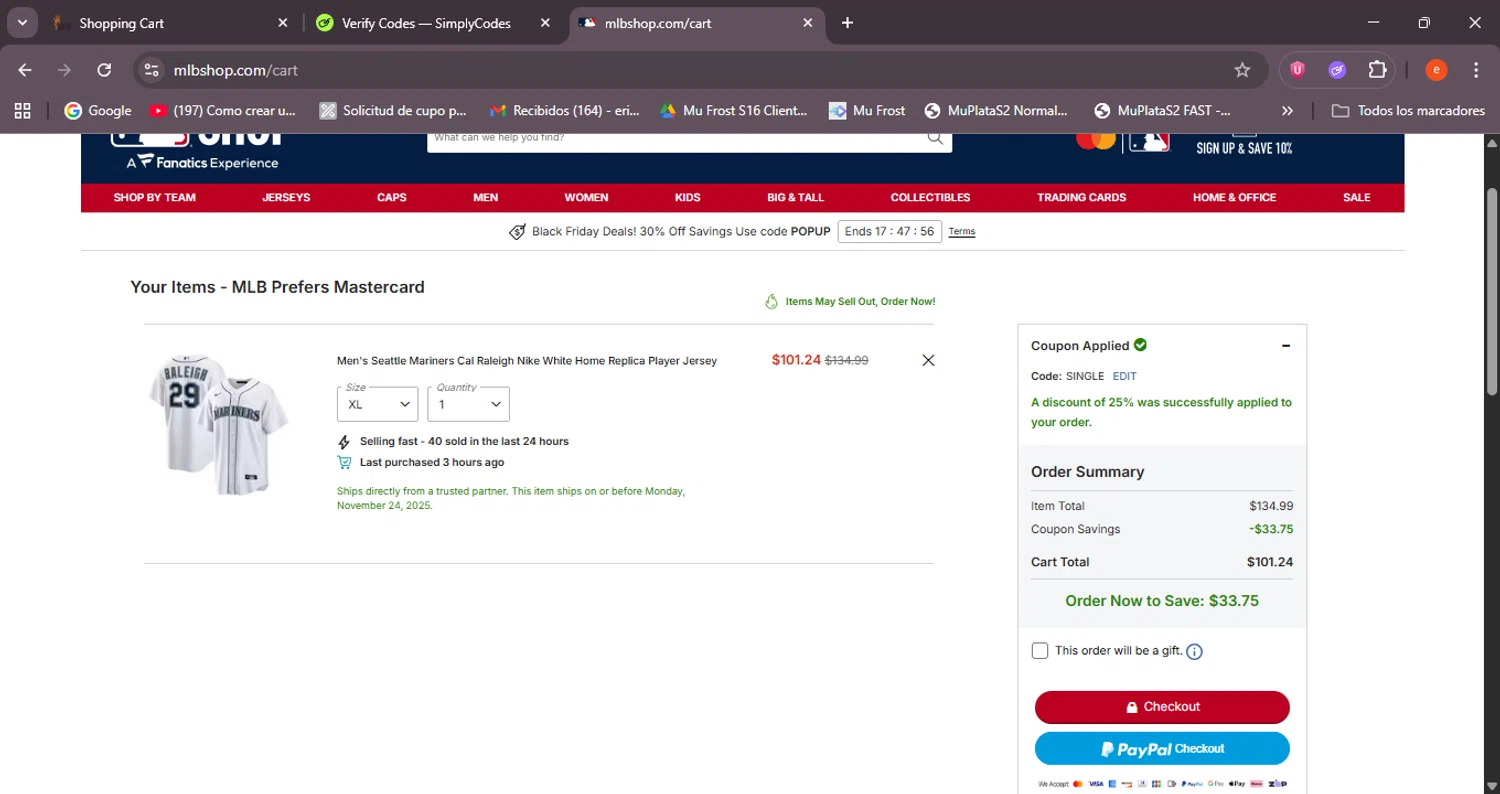This screenshot has height=794, width=1500.
Task: Open Home & Office menu
Action: click(1234, 197)
